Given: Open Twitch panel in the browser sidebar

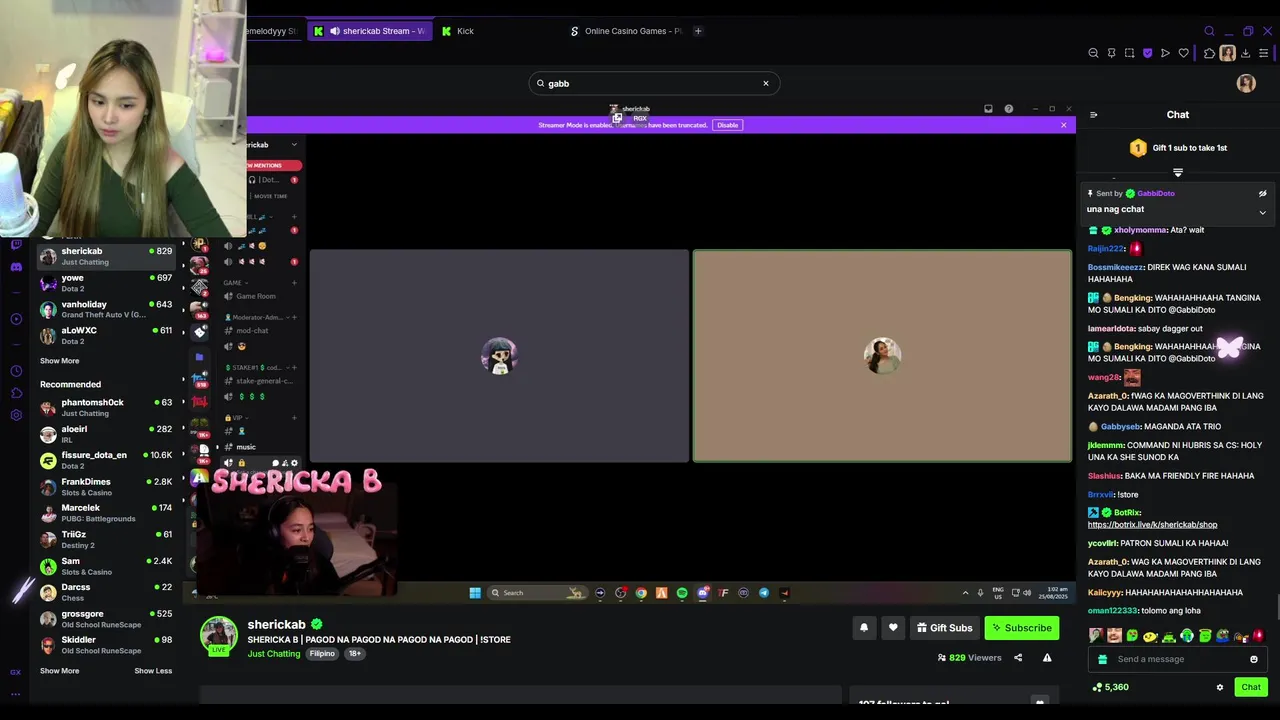Looking at the screenshot, I should (16, 244).
